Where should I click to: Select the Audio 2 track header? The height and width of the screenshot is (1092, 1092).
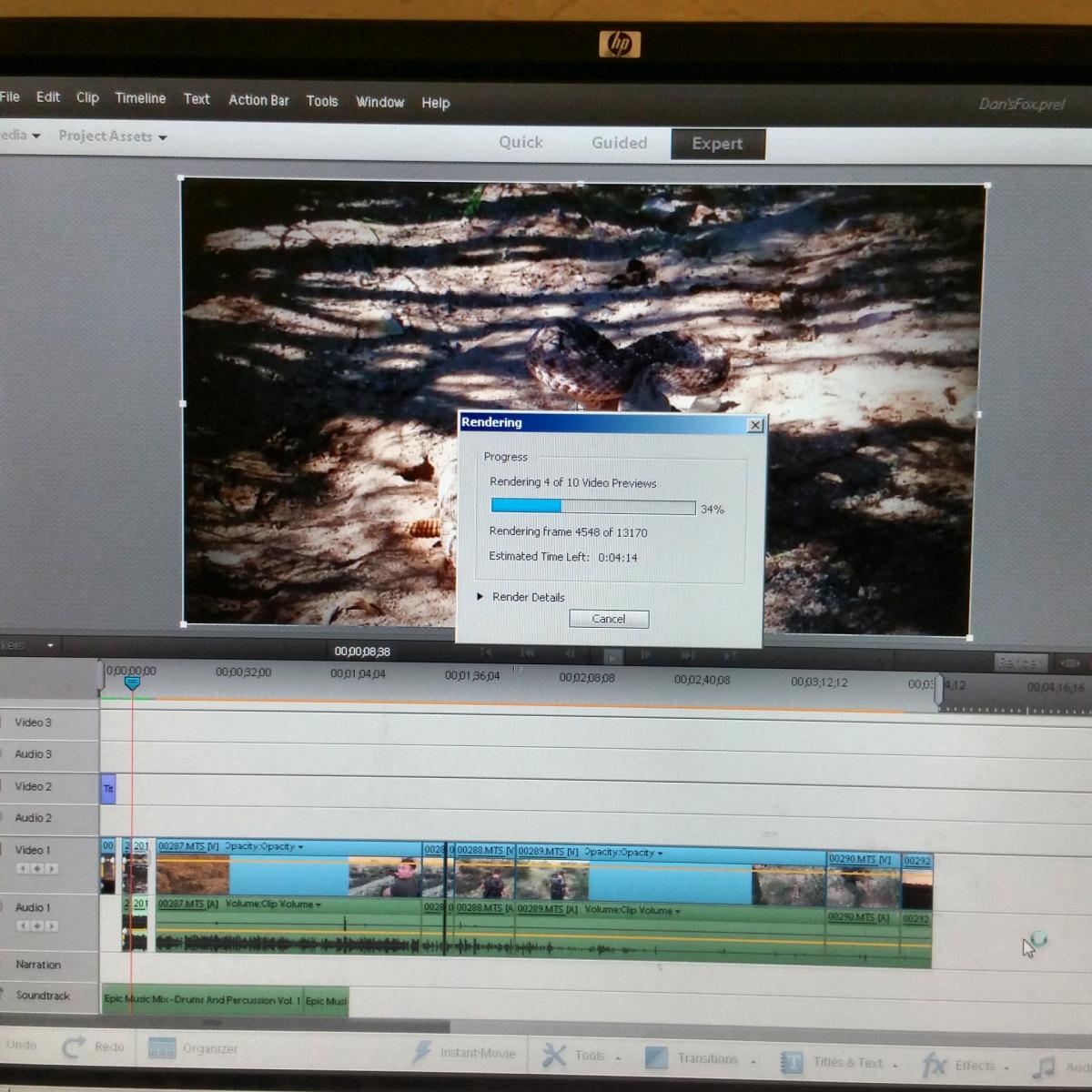click(49, 818)
